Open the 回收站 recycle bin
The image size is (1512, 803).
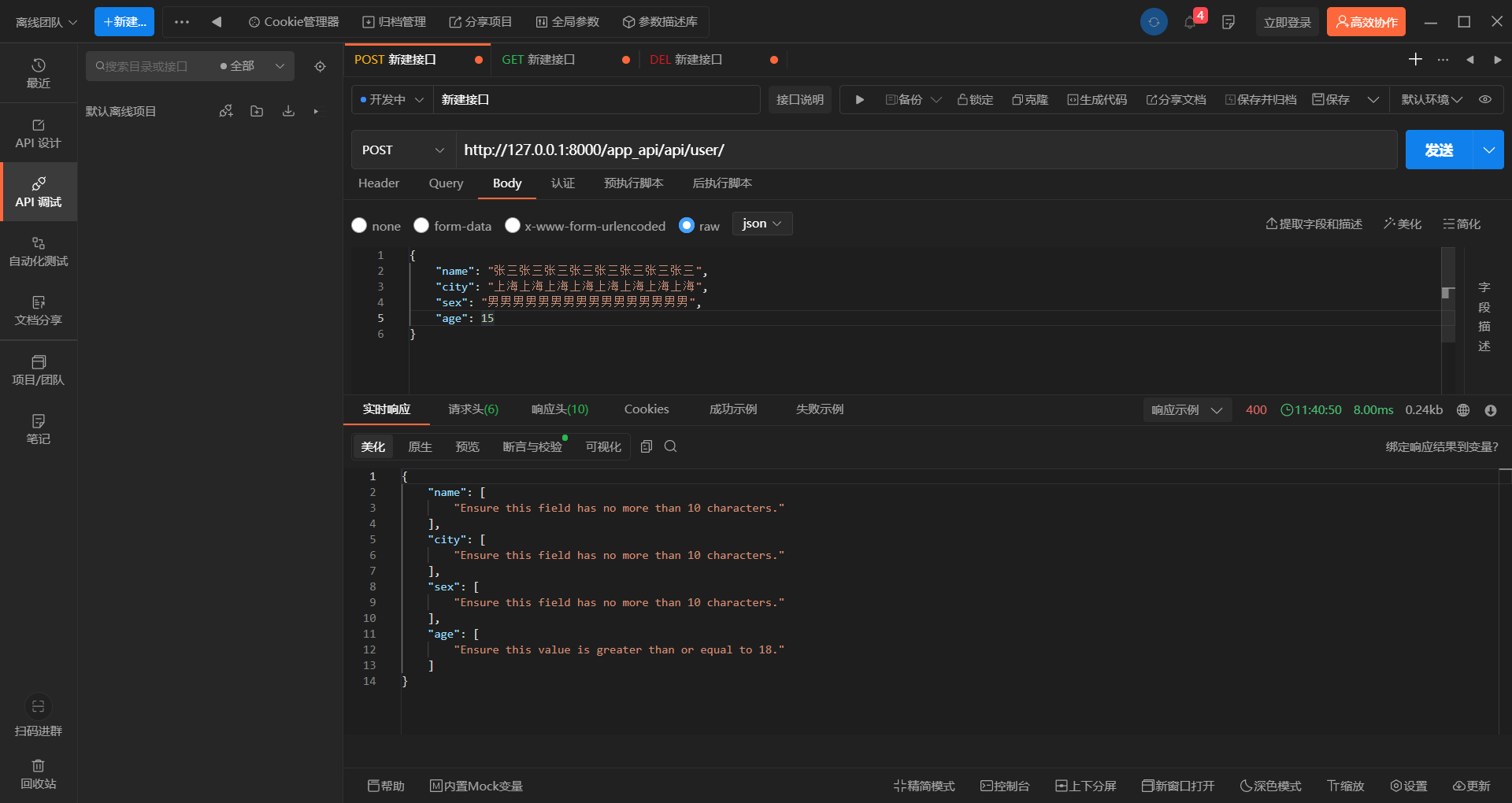coord(38,774)
